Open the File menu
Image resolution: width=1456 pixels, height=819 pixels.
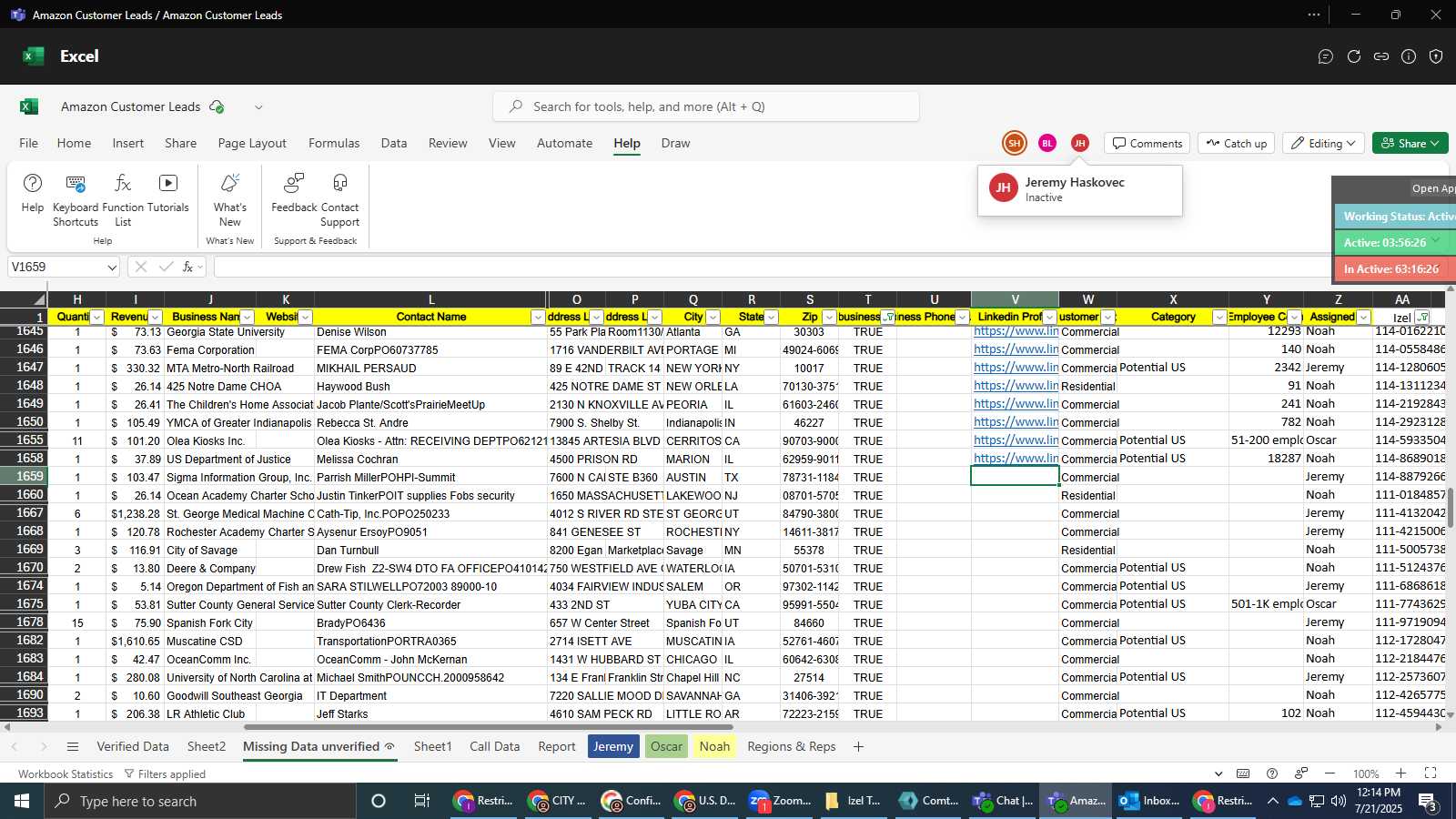tap(29, 143)
